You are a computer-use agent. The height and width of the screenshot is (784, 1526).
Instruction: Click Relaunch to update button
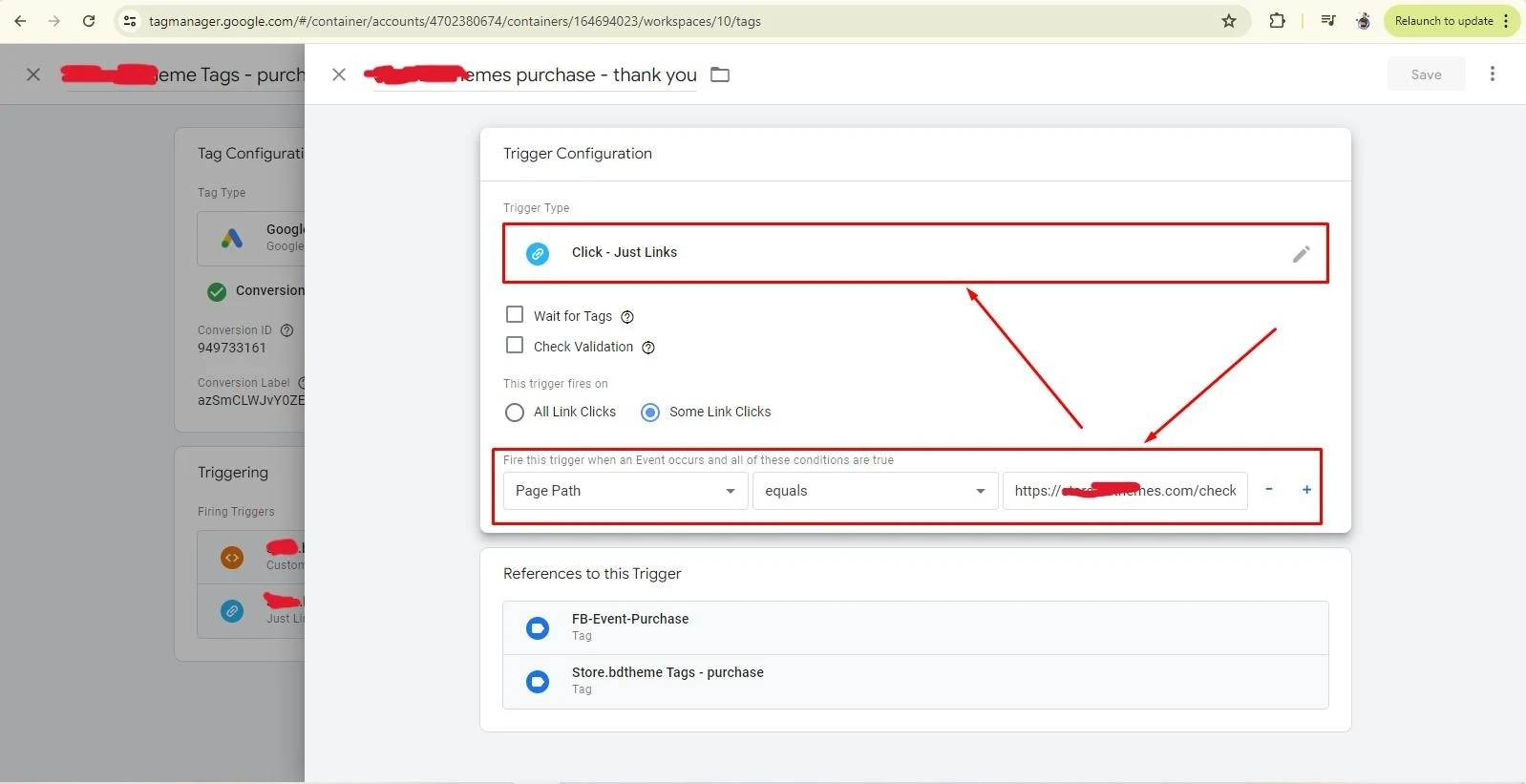[x=1452, y=21]
